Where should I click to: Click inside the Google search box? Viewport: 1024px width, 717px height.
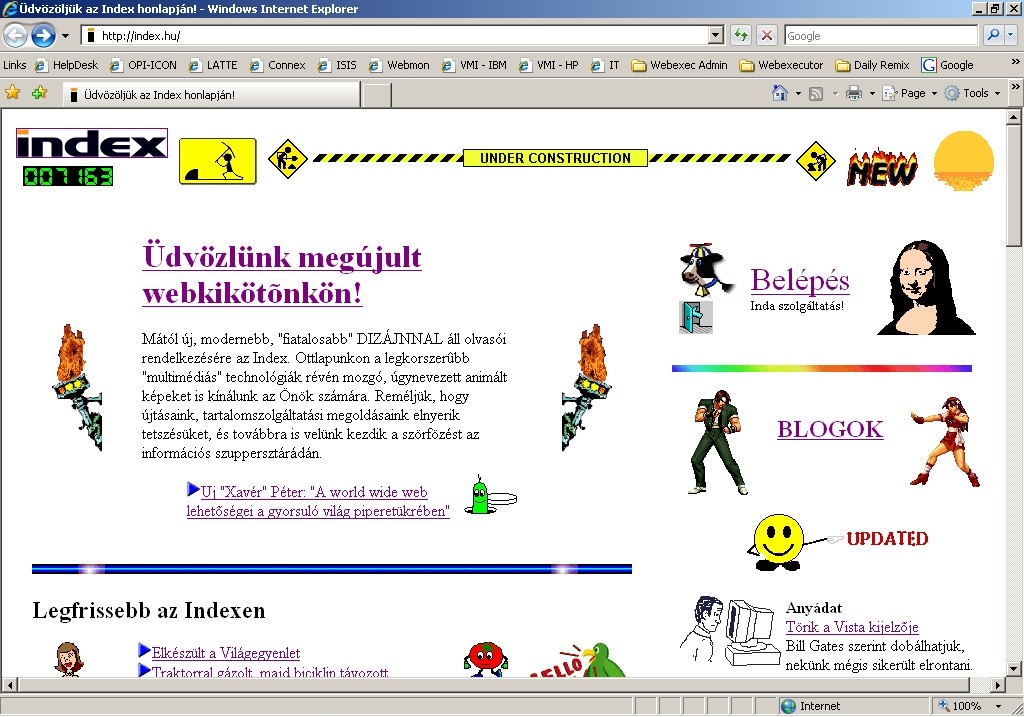pos(880,35)
